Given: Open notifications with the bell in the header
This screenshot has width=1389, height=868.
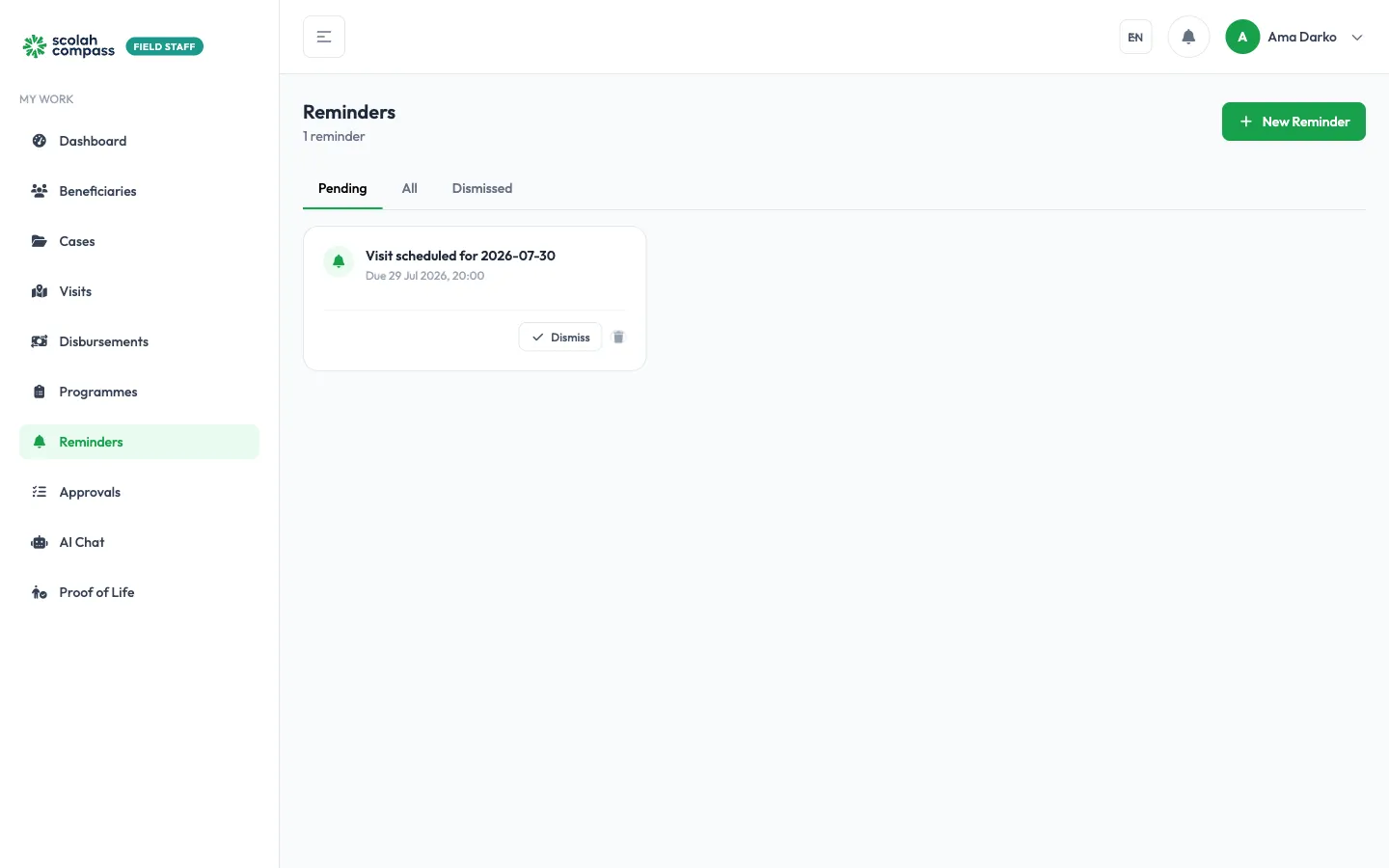Looking at the screenshot, I should pos(1188,37).
